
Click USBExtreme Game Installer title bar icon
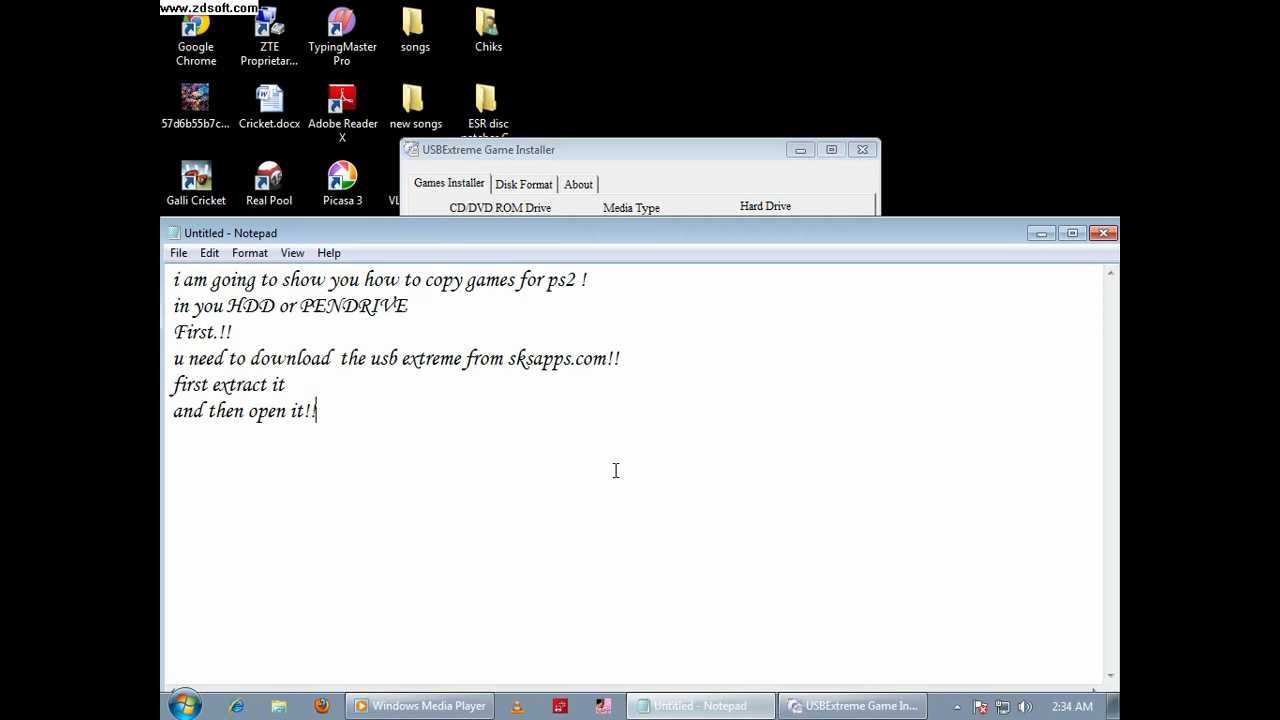(x=411, y=150)
